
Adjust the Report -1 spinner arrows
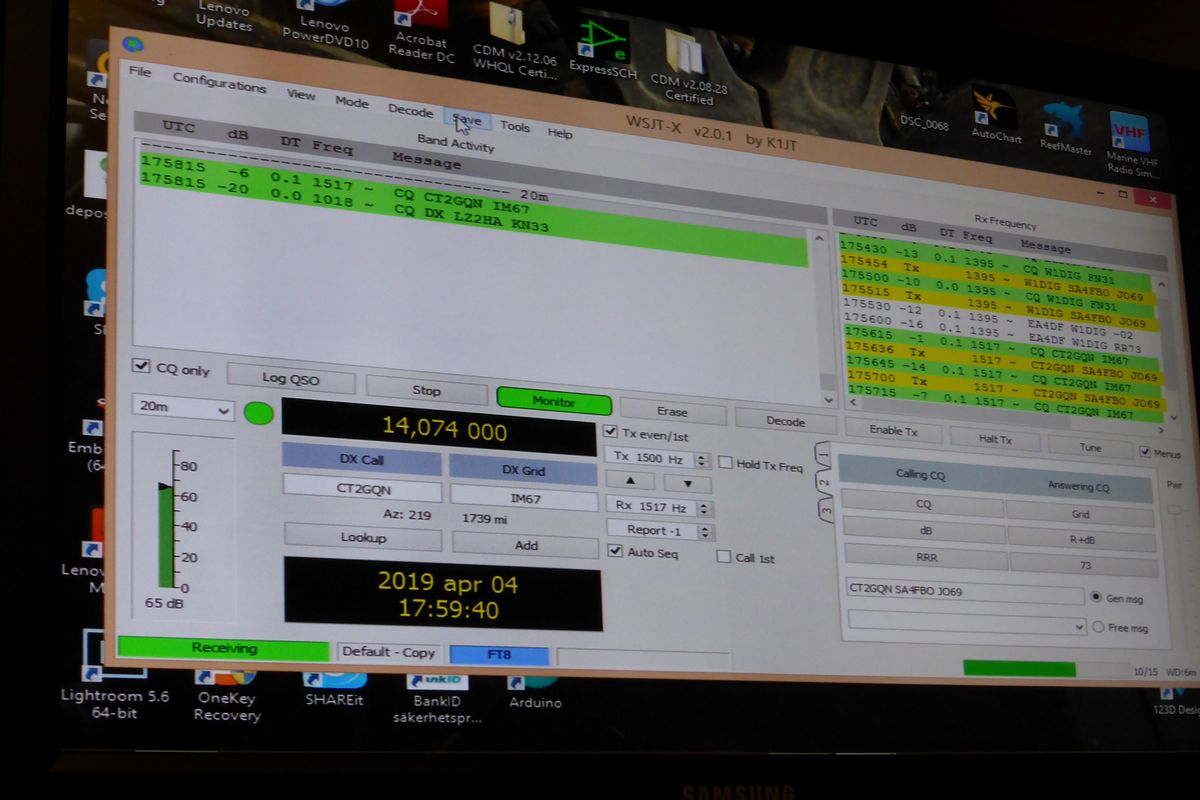pyautogui.click(x=705, y=531)
